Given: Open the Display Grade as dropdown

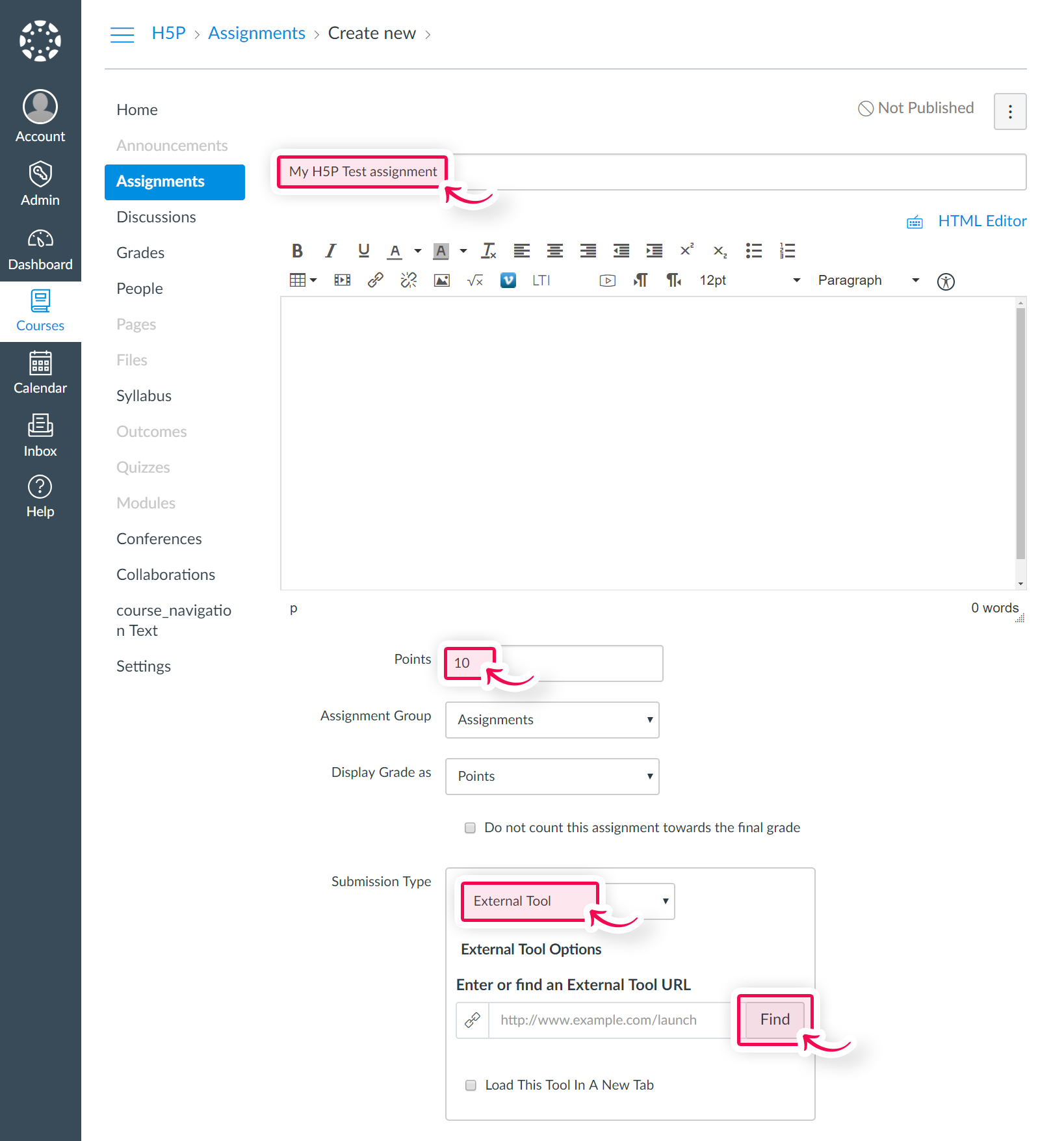Looking at the screenshot, I should click(552, 776).
